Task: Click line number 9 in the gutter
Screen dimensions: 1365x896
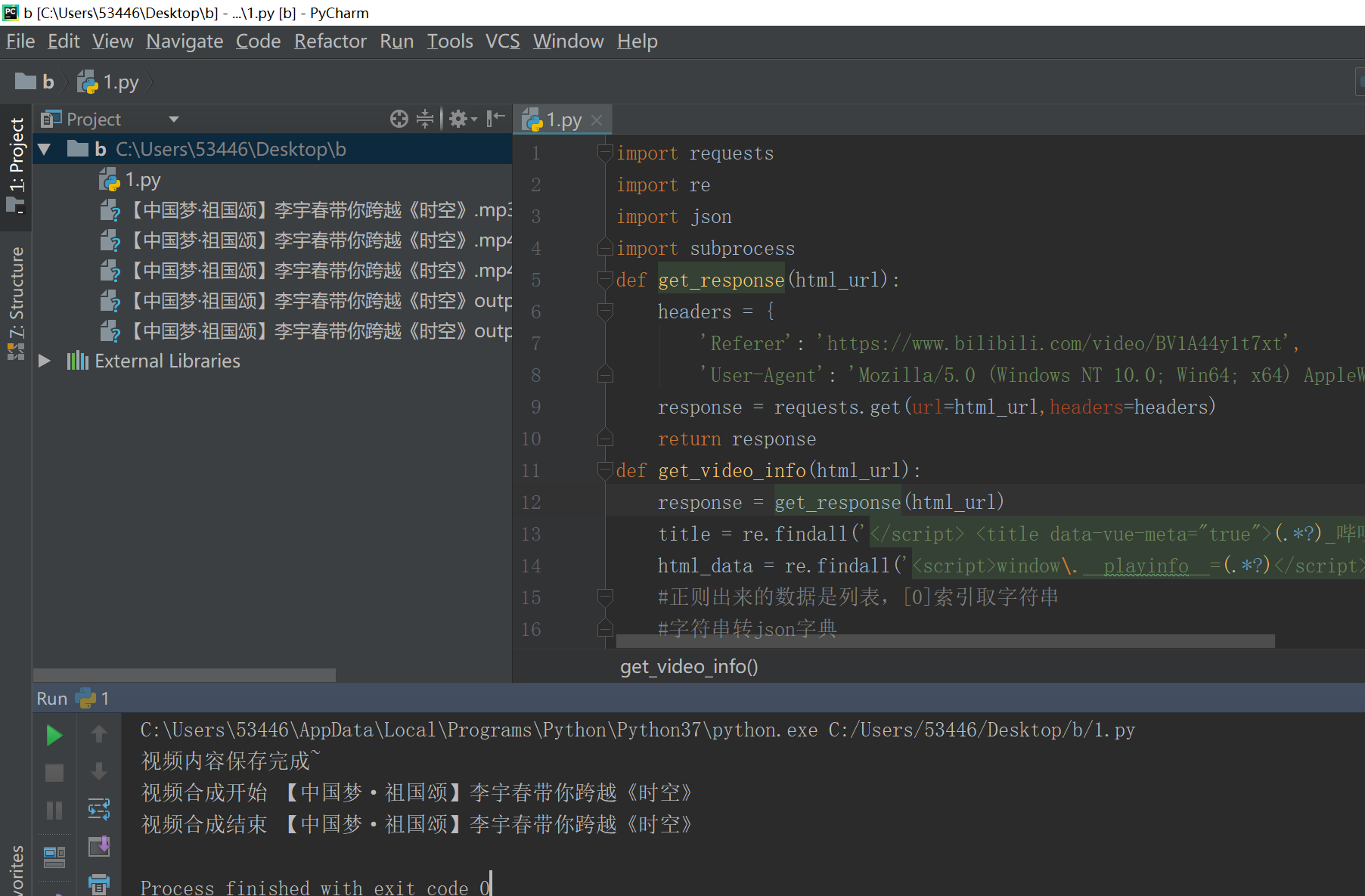Action: (x=535, y=407)
